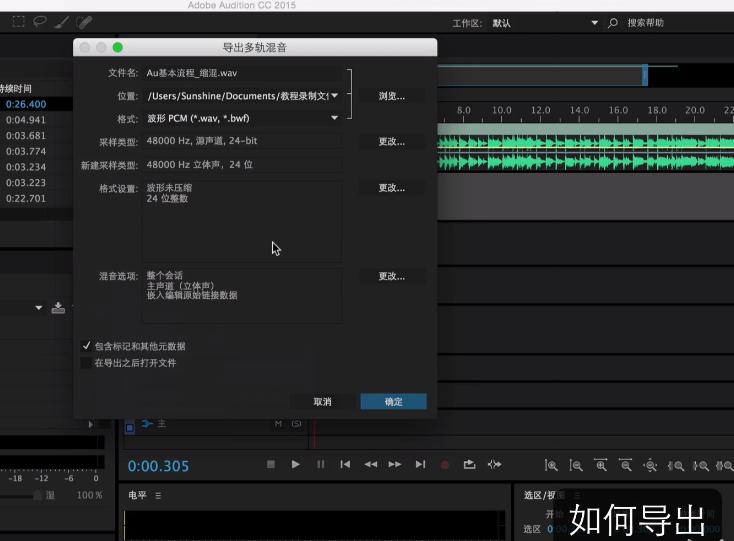Click the fast forward button
The image size is (734, 541).
point(395,464)
